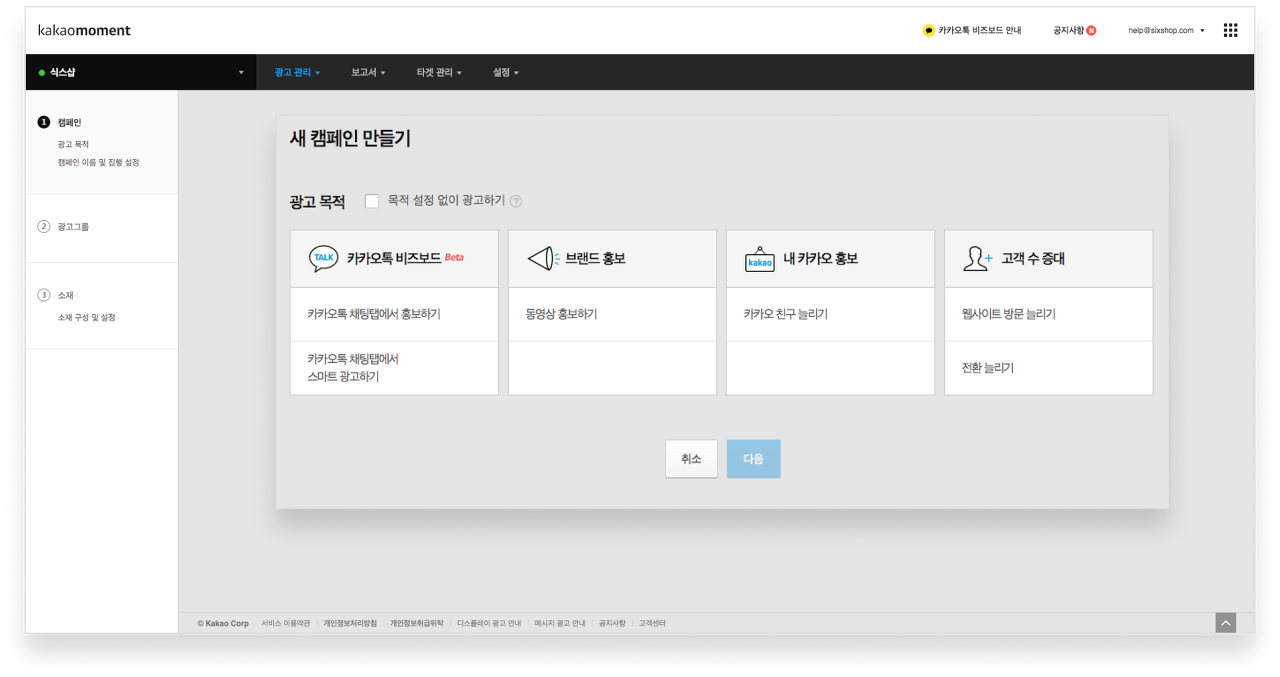Expand the 식스샵 account selector

141,72
